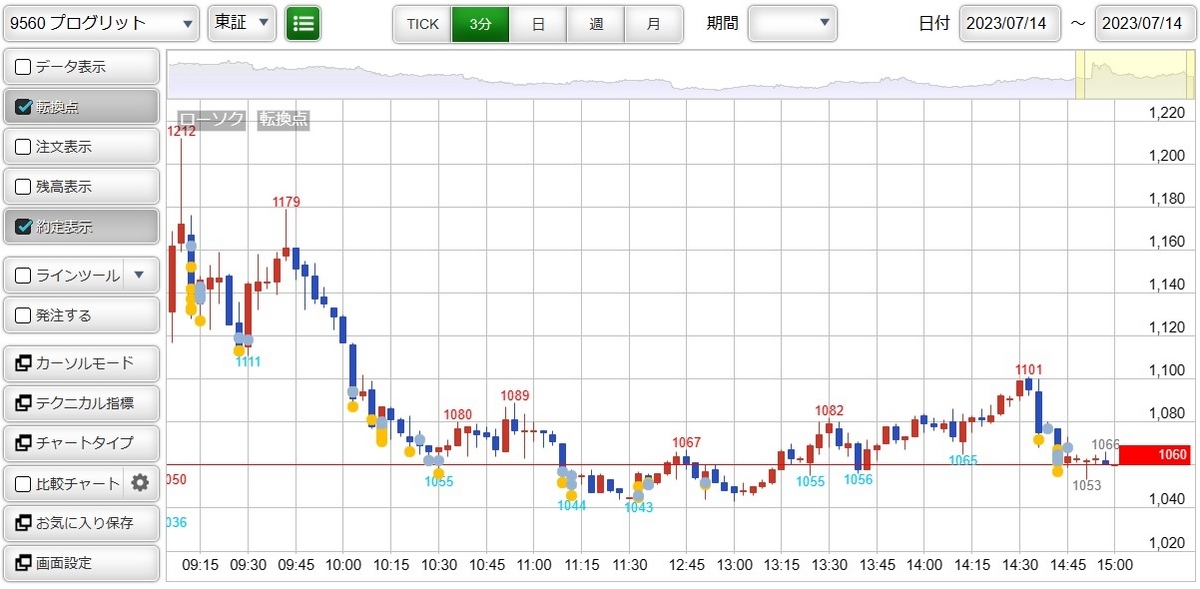Click the 09:45 time axis label
Screen dimensions: 1200x589
click(x=295, y=564)
